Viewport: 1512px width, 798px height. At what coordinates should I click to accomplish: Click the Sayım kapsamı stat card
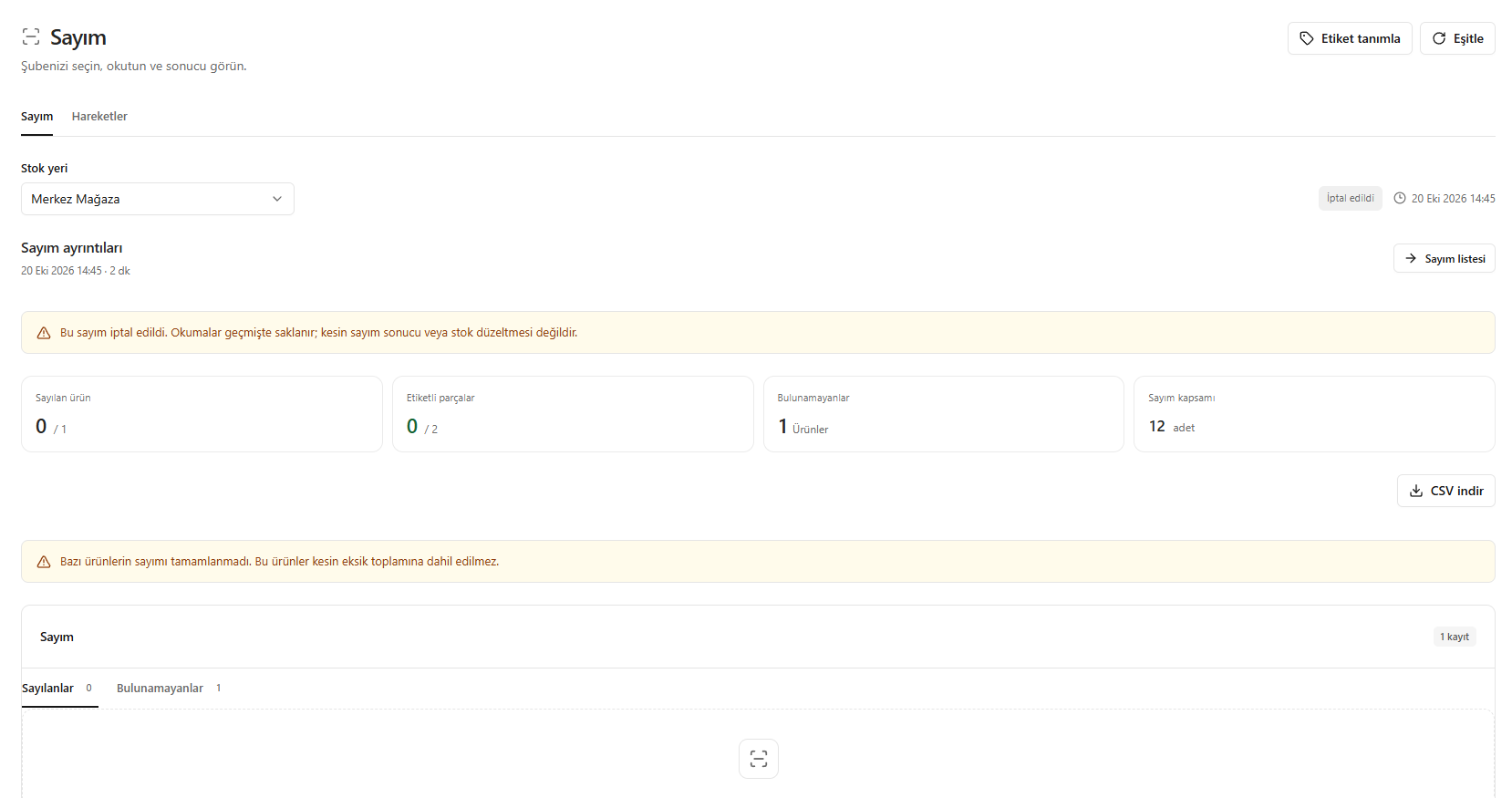pyautogui.click(x=1314, y=414)
